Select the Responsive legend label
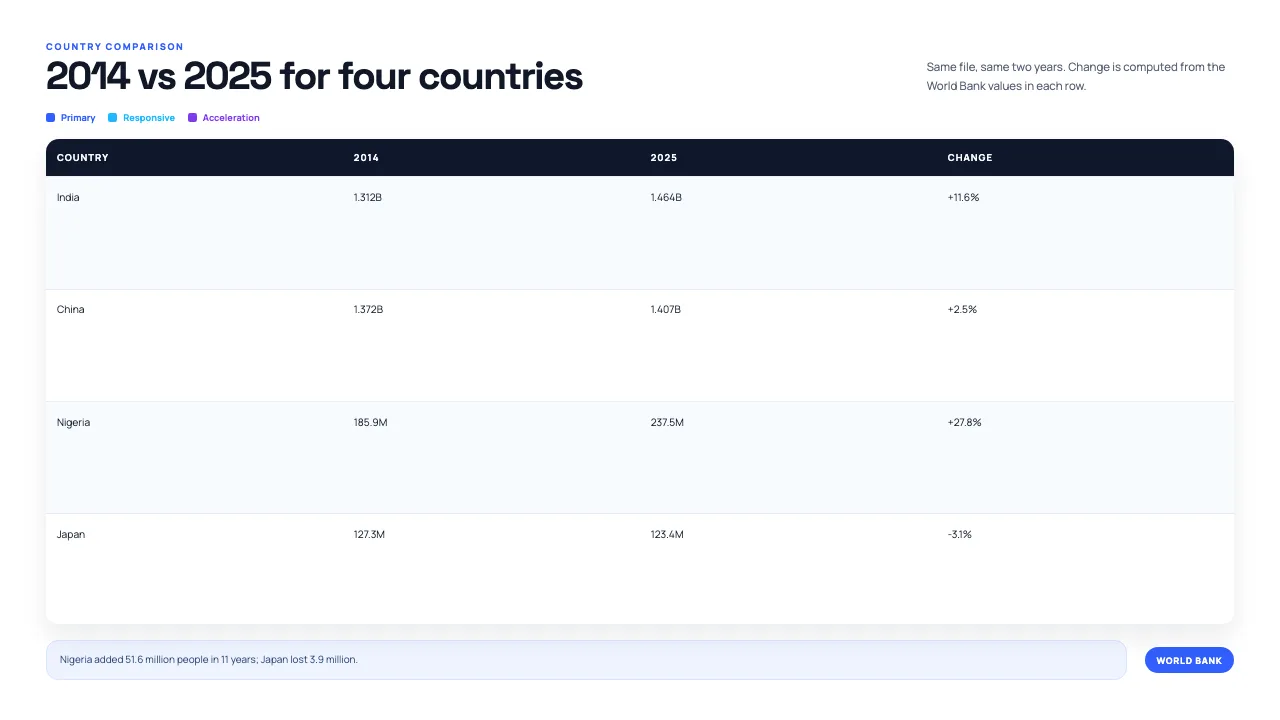1280x720 pixels. [x=149, y=118]
